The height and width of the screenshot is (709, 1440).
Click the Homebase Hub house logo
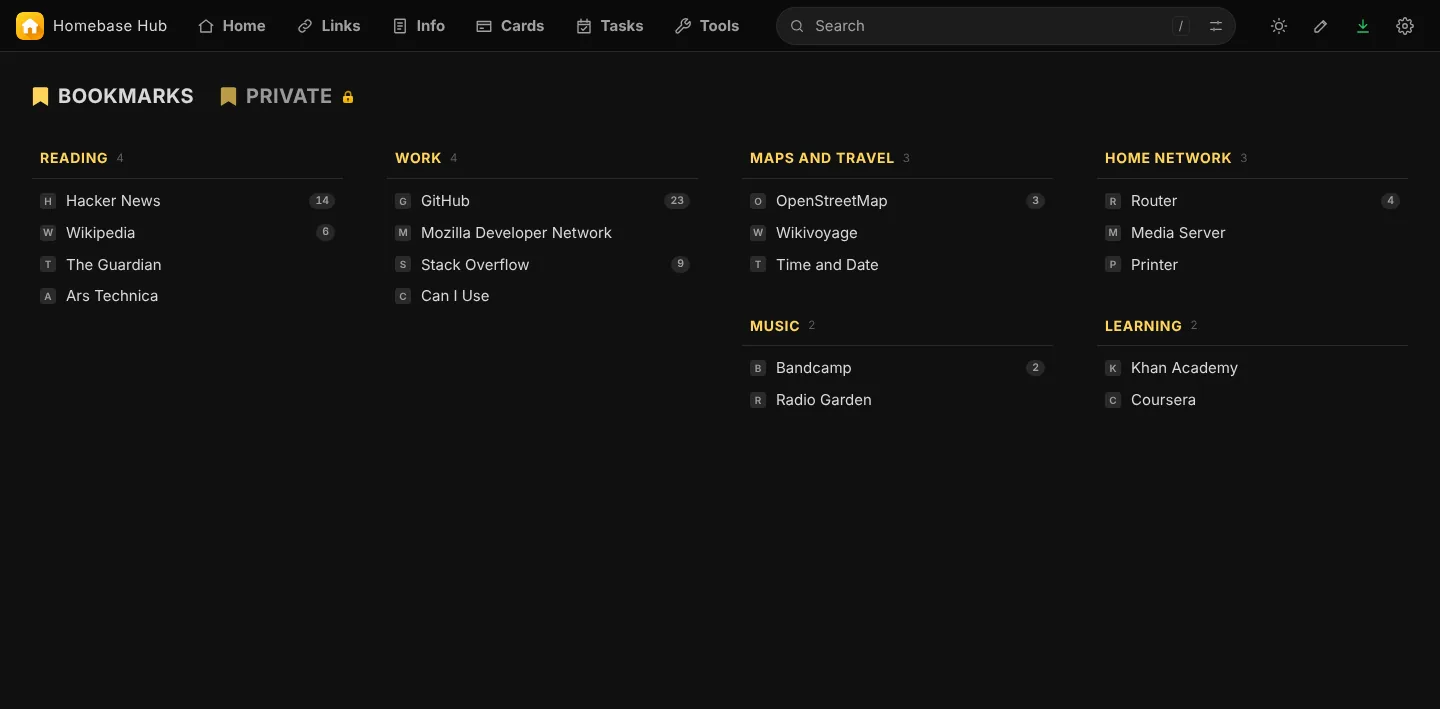30,26
